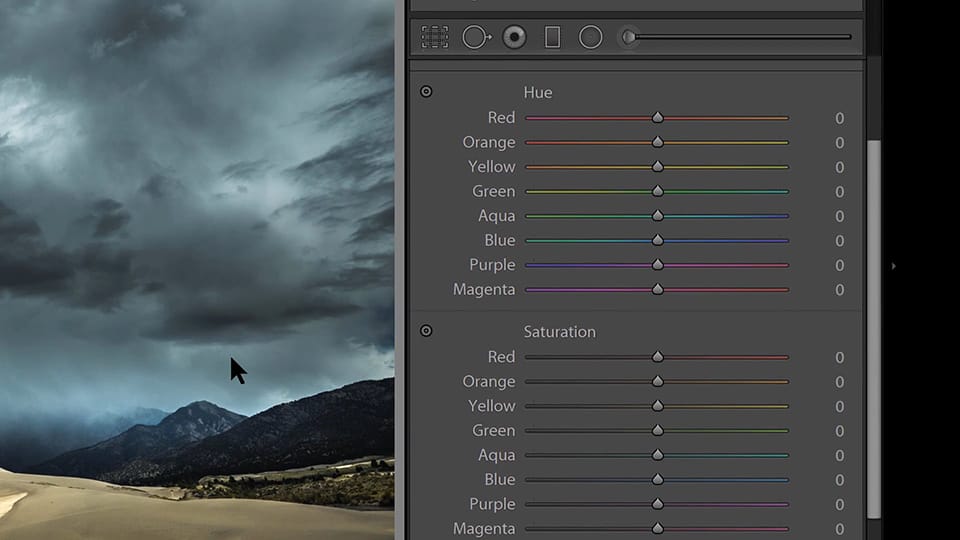Click the Hue Red value field
This screenshot has width=960, height=540.
click(839, 118)
